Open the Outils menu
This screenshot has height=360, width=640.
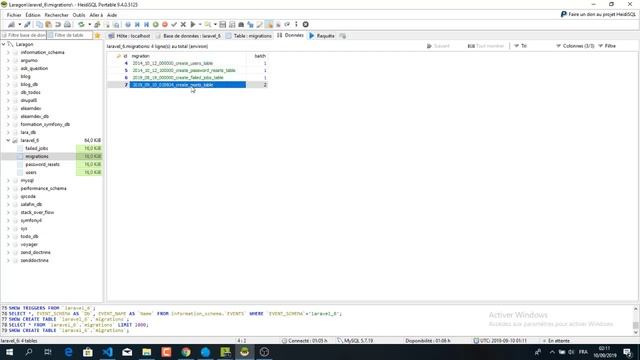click(79, 15)
